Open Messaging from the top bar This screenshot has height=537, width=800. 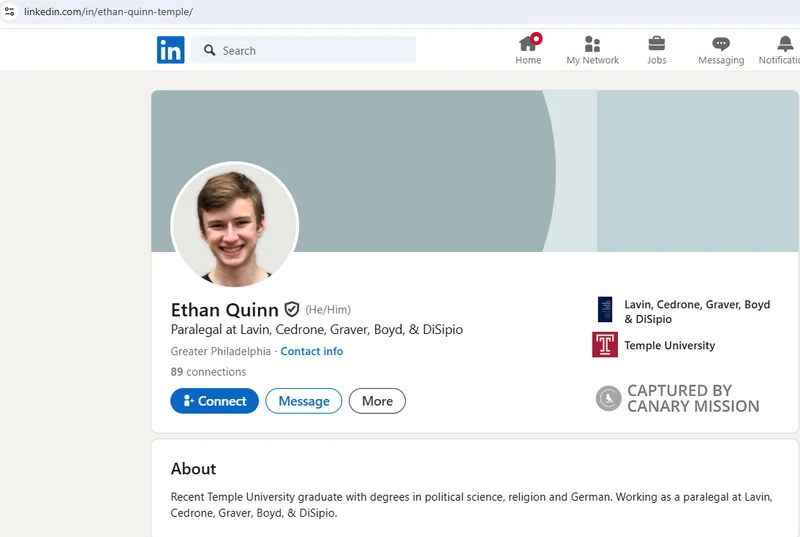point(721,50)
